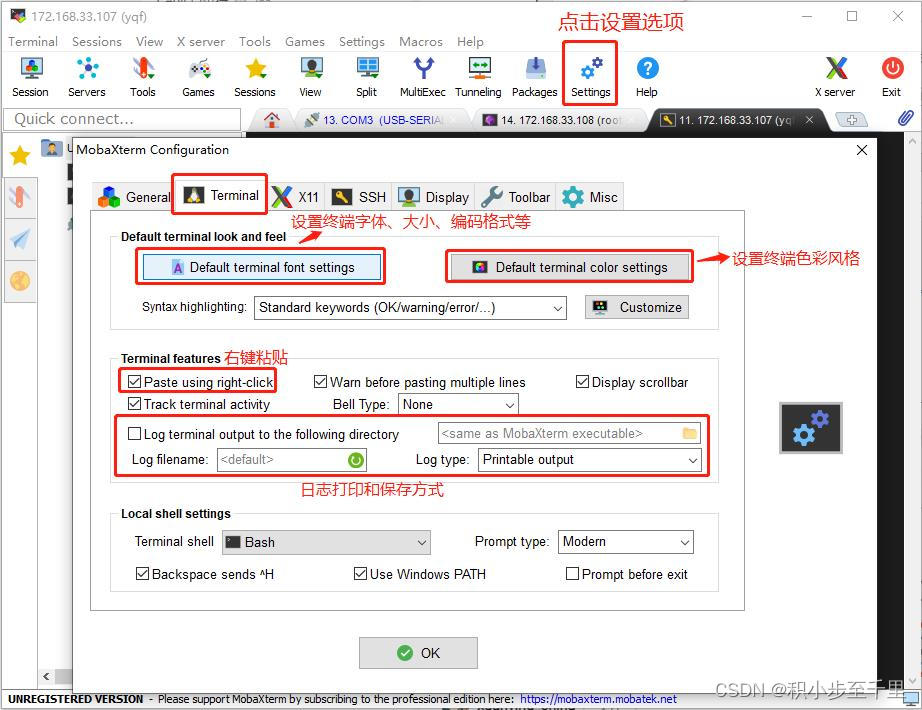Screen dimensions: 922x710
Task: Click the Split toolbar icon
Action: click(x=367, y=77)
